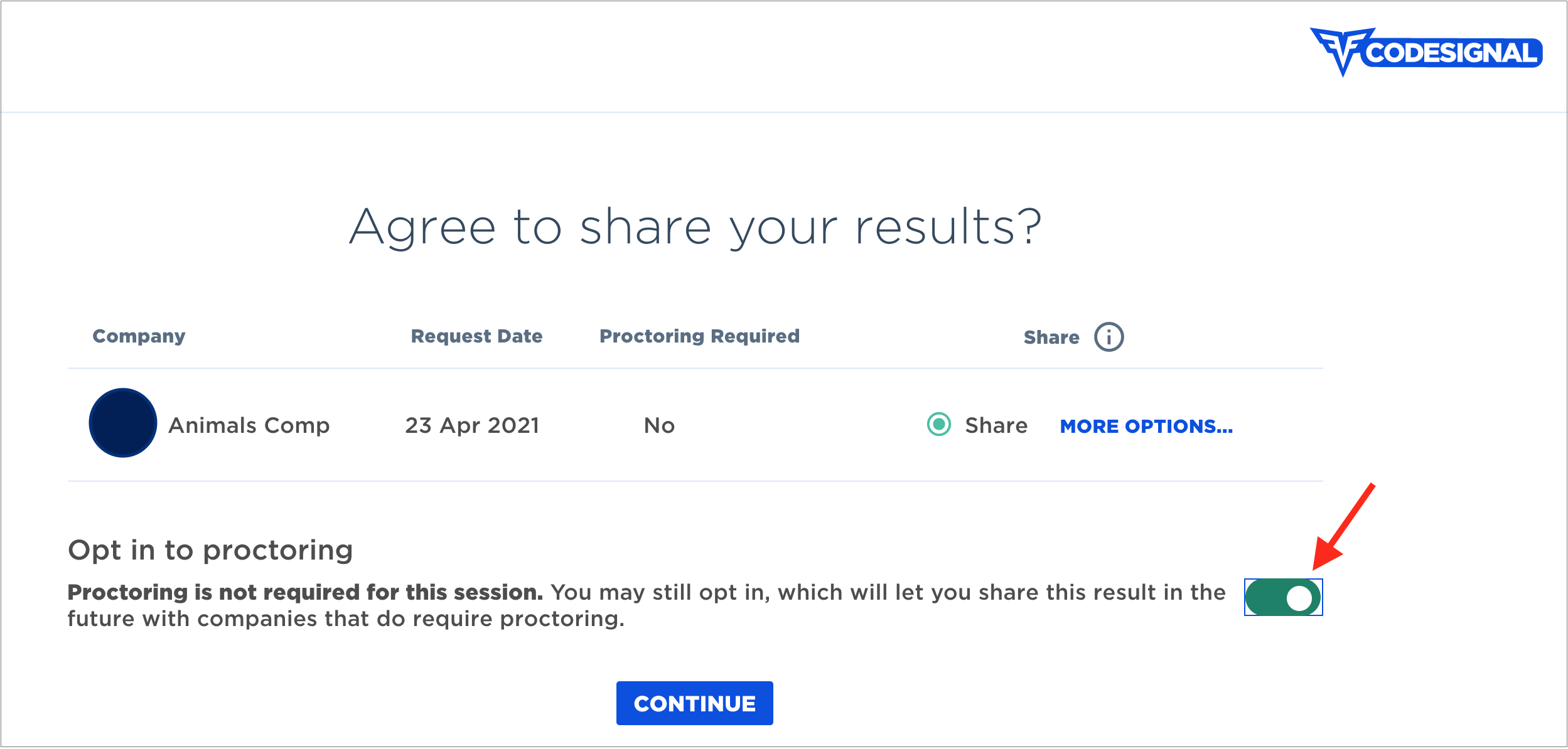This screenshot has width=1568, height=749.
Task: Click the red arrow annotation
Action: tap(1344, 526)
